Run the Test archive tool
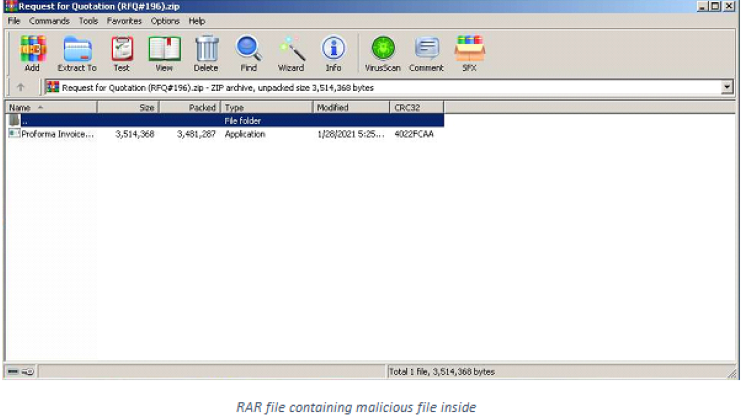 click(x=122, y=54)
